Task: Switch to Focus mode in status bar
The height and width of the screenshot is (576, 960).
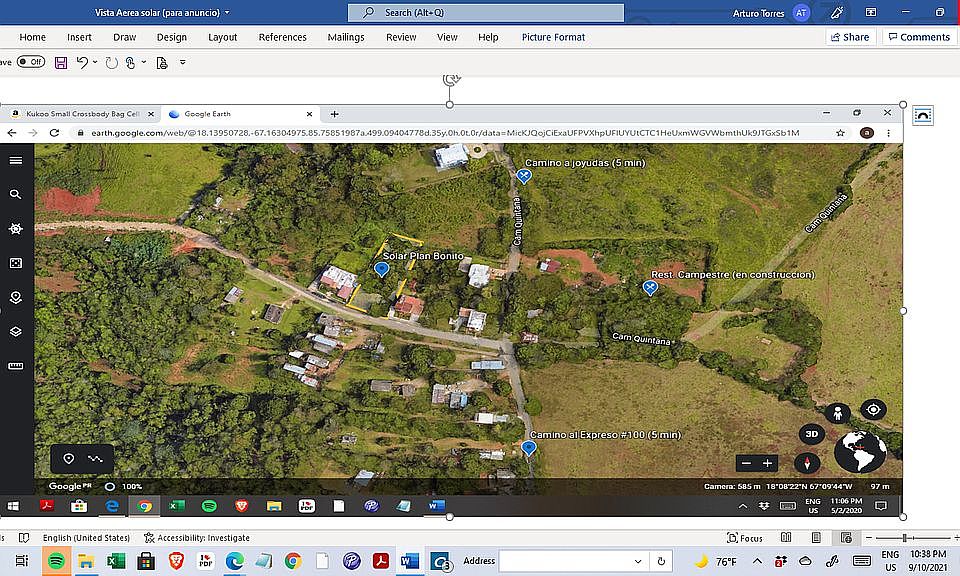Action: tap(744, 538)
